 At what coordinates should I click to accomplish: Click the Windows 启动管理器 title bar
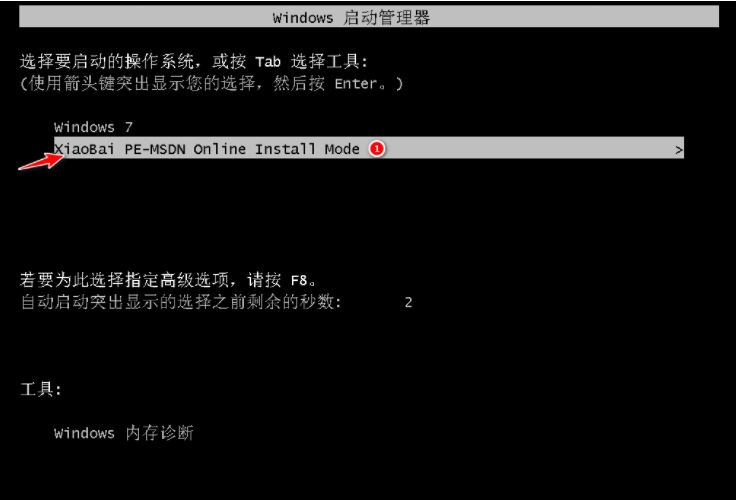point(369,17)
